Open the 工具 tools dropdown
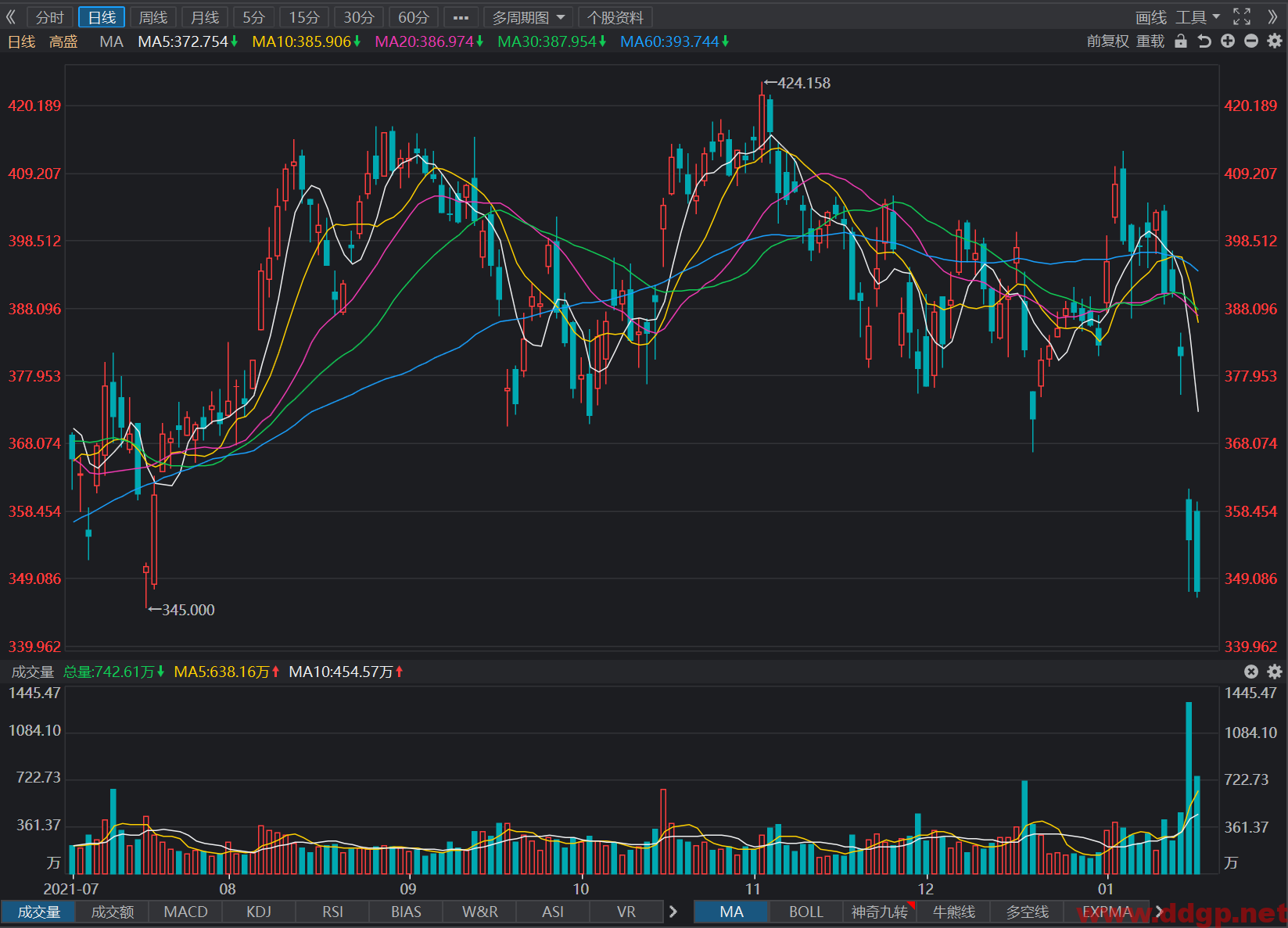Viewport: 1288px width, 928px height. [x=1197, y=17]
